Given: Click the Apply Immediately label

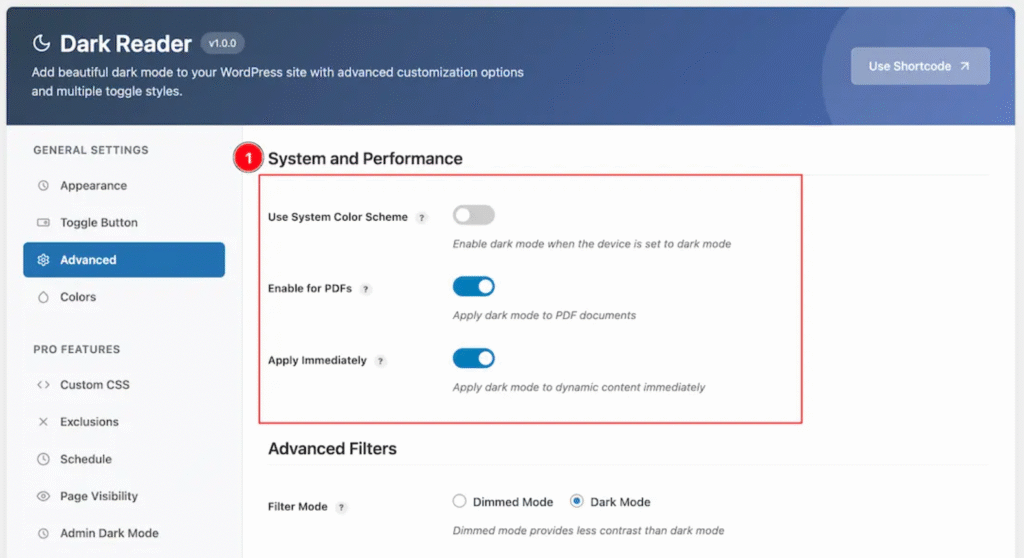Looking at the screenshot, I should [x=317, y=361].
